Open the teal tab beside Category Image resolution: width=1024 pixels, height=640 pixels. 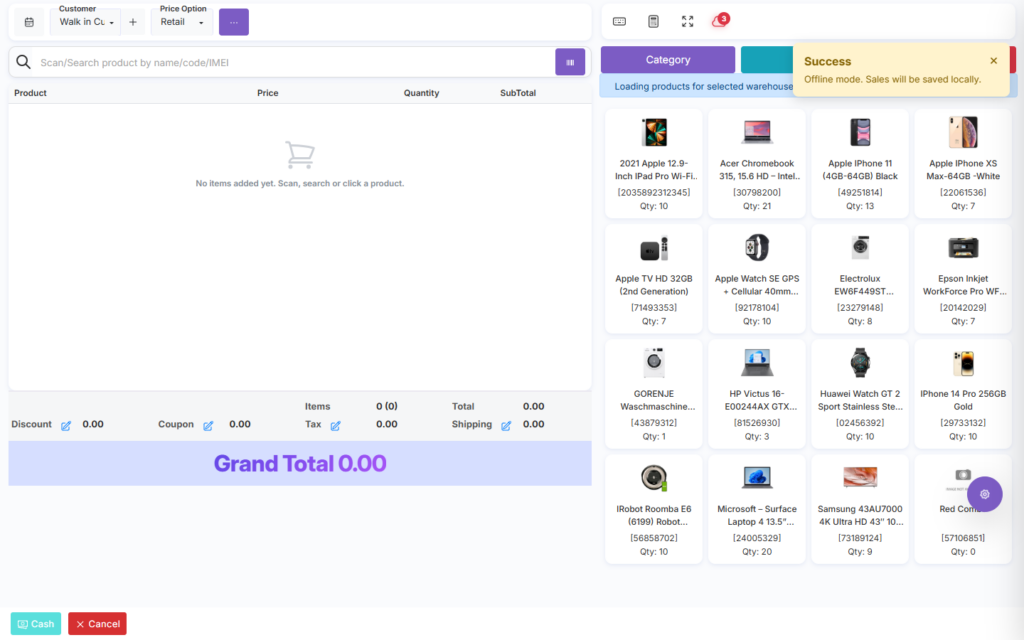pyautogui.click(x=767, y=59)
